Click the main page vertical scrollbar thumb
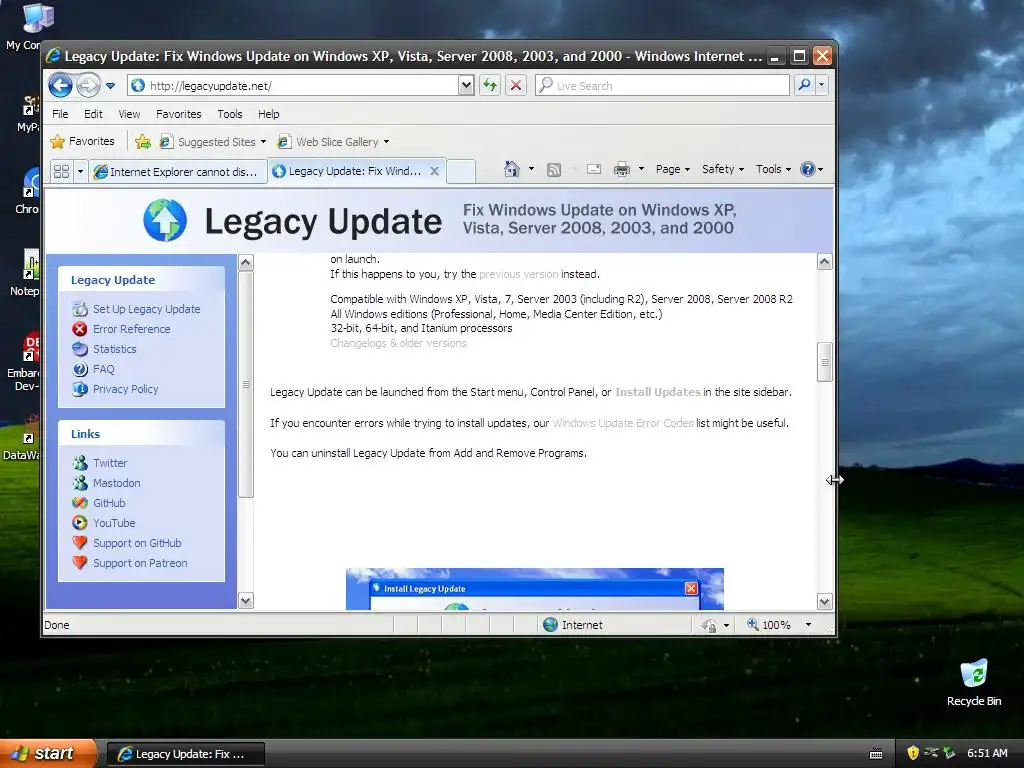 [825, 362]
